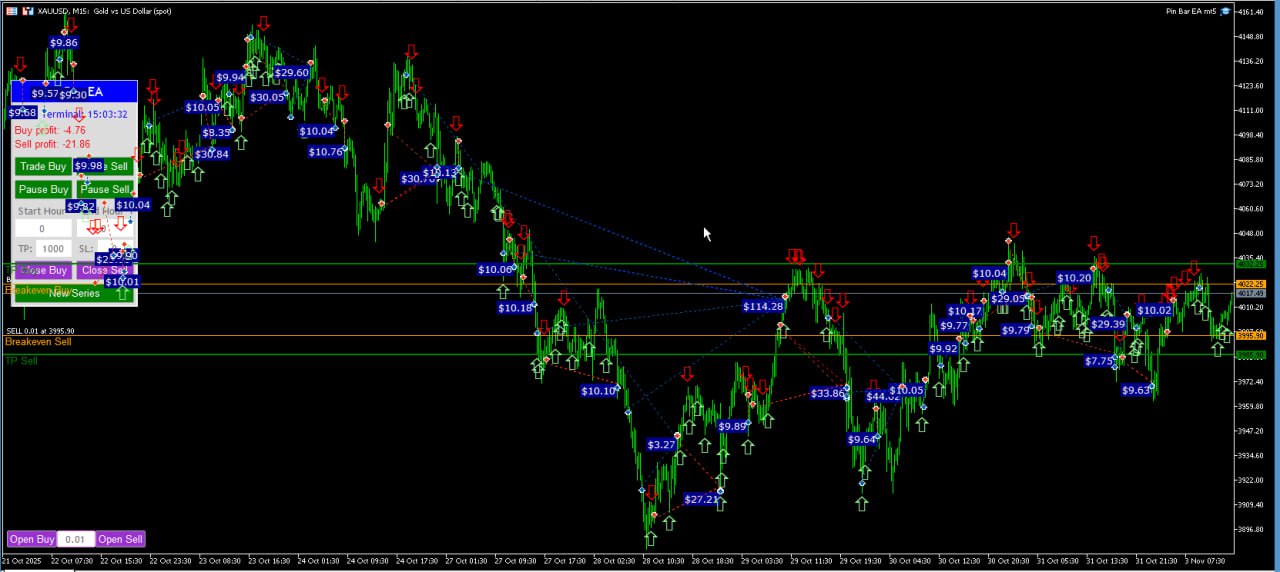Image resolution: width=1280 pixels, height=572 pixels.
Task: Select the $29.60 profit label
Action: [x=291, y=72]
